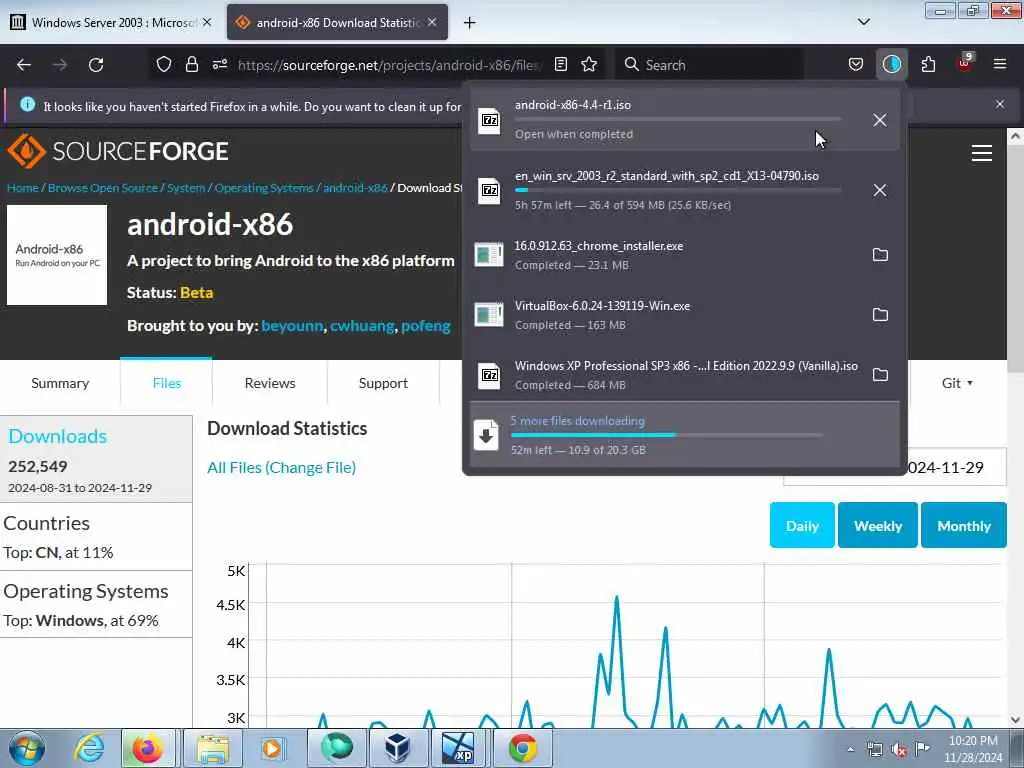The width and height of the screenshot is (1024, 768).
Task: Select the Files tab
Action: coord(167,383)
